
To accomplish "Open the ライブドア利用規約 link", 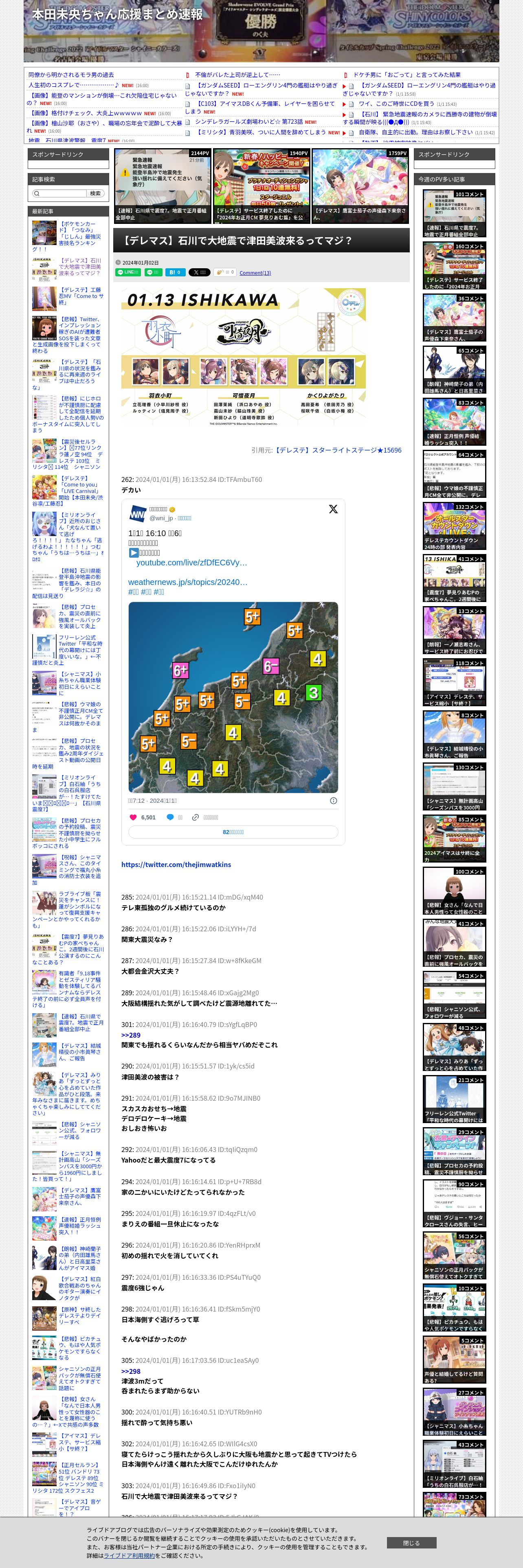I will (128, 1555).
